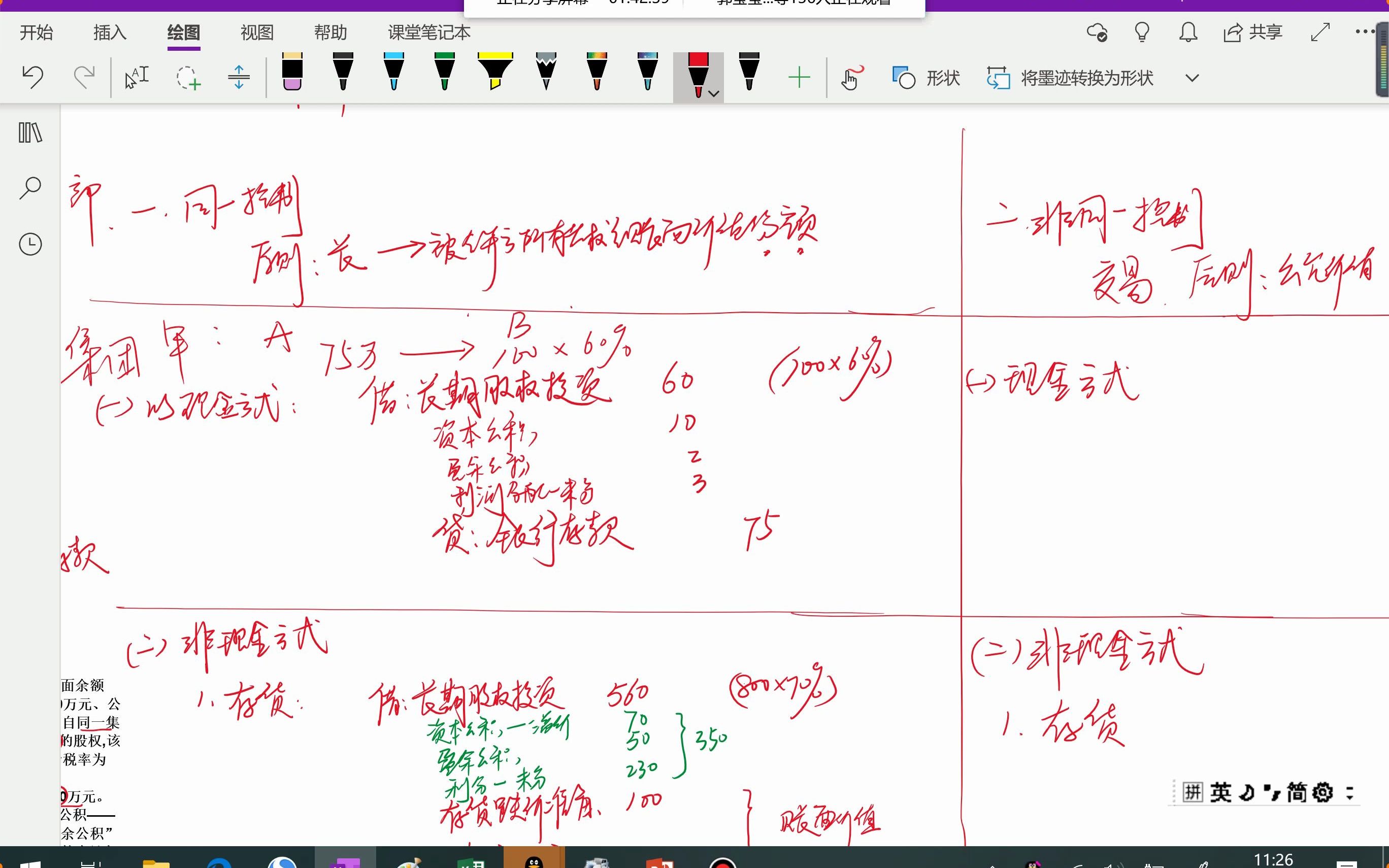Screen dimensions: 1389x868
Task: Open the 课堂笔记本 tab
Action: pyautogui.click(x=429, y=32)
